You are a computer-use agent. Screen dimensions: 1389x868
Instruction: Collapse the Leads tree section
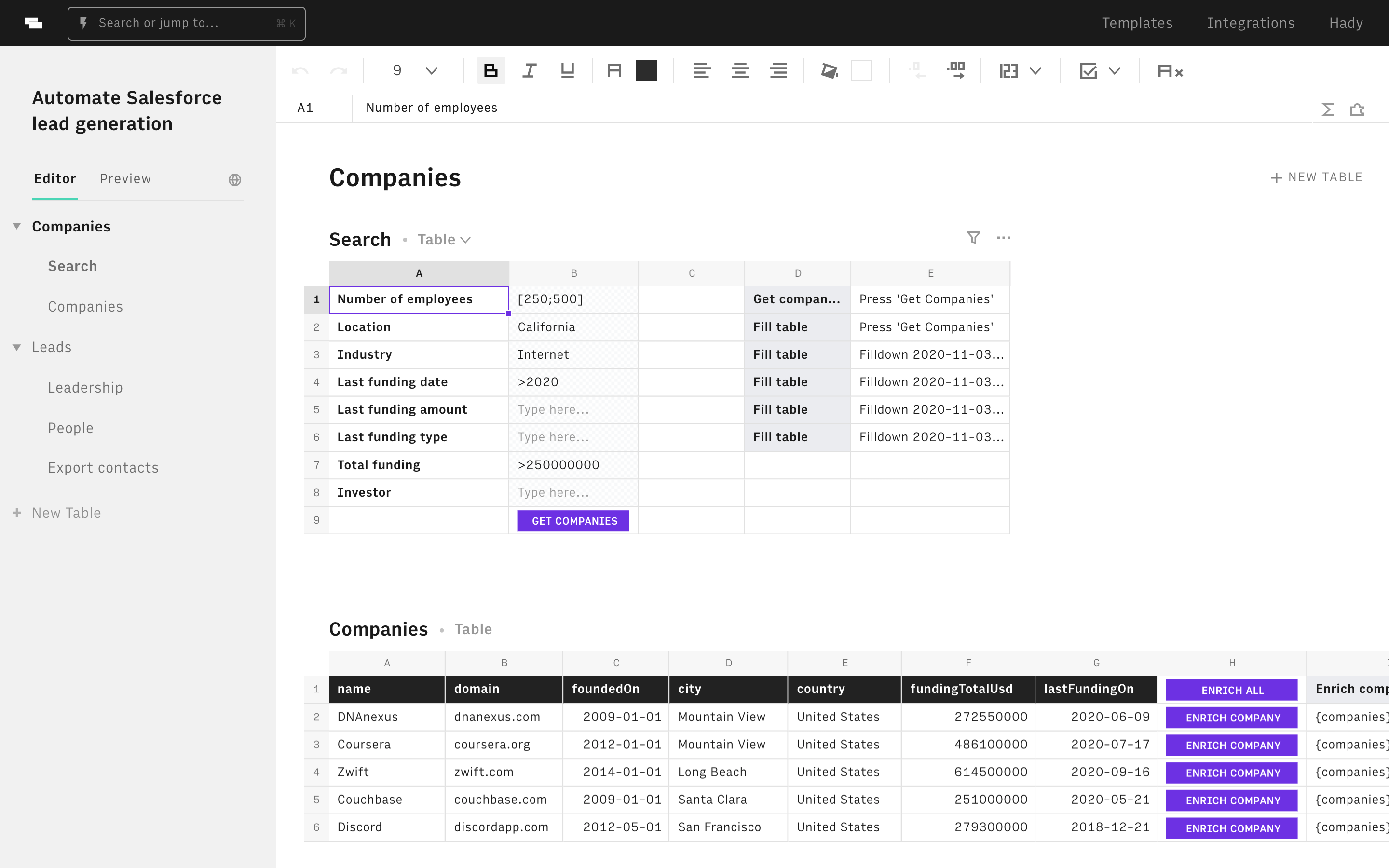(17, 347)
